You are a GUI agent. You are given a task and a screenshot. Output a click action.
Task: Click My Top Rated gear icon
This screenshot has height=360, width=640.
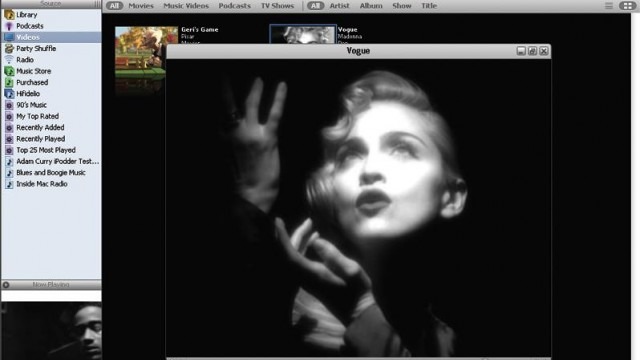click(9, 116)
